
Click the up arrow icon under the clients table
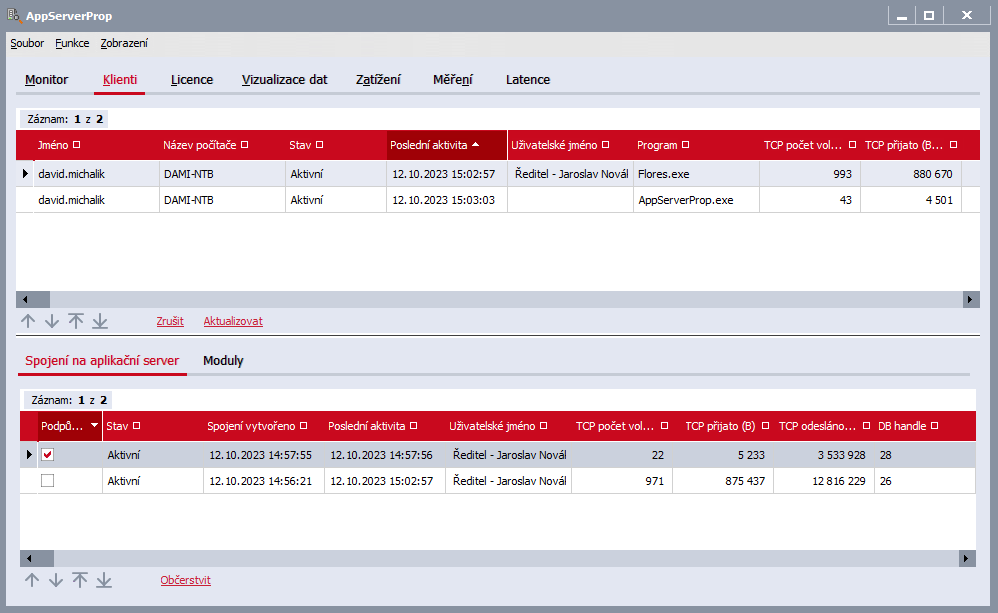coord(28,321)
